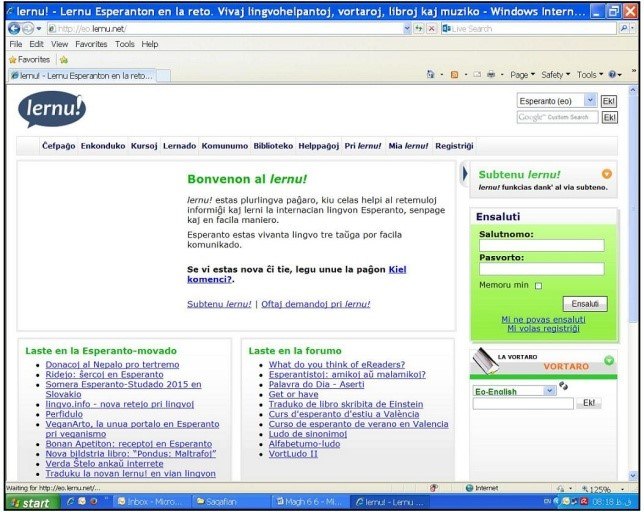This screenshot has height=512, width=644.
Task: Open Inbox - Microsoft taskbar button
Action: click(x=151, y=502)
